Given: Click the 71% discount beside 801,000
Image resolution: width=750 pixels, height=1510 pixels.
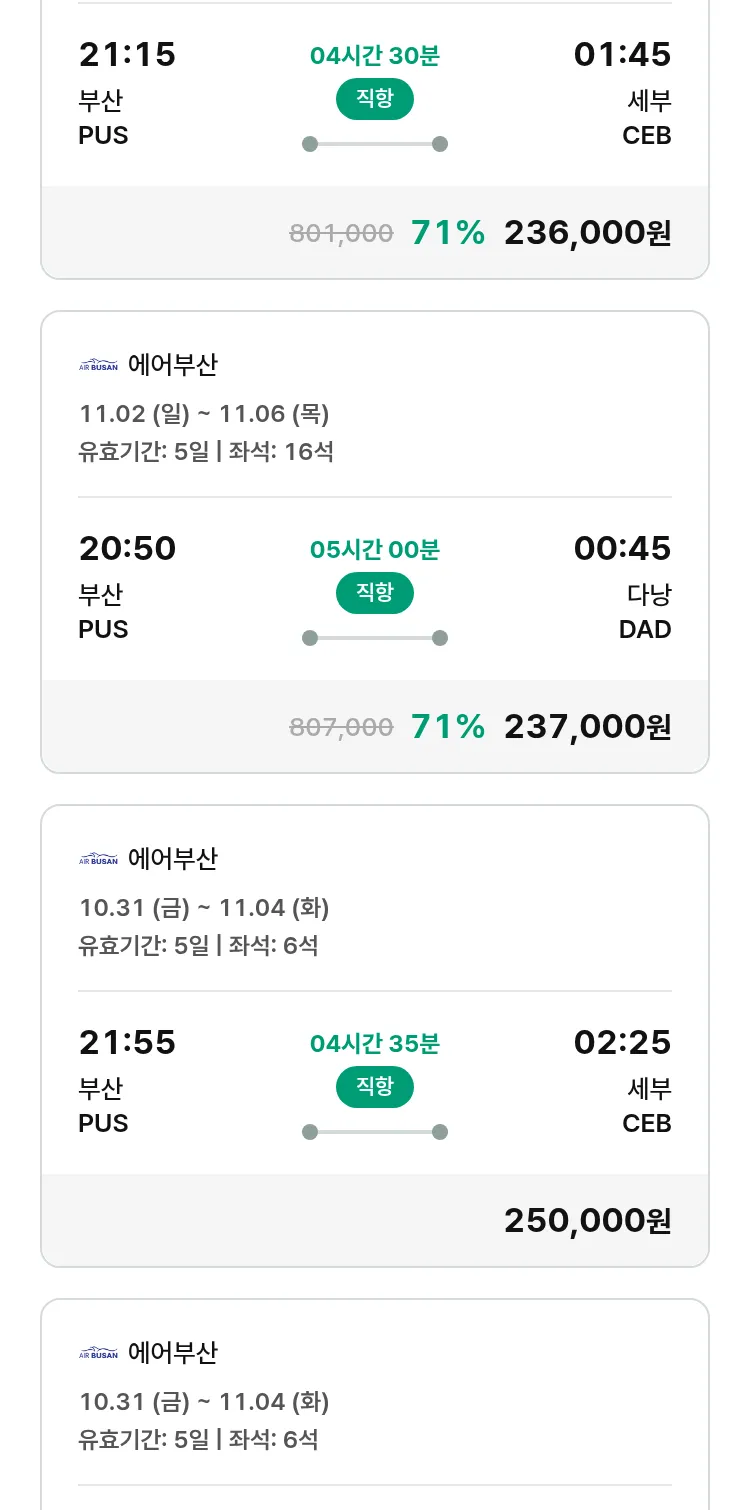Looking at the screenshot, I should coord(447,233).
